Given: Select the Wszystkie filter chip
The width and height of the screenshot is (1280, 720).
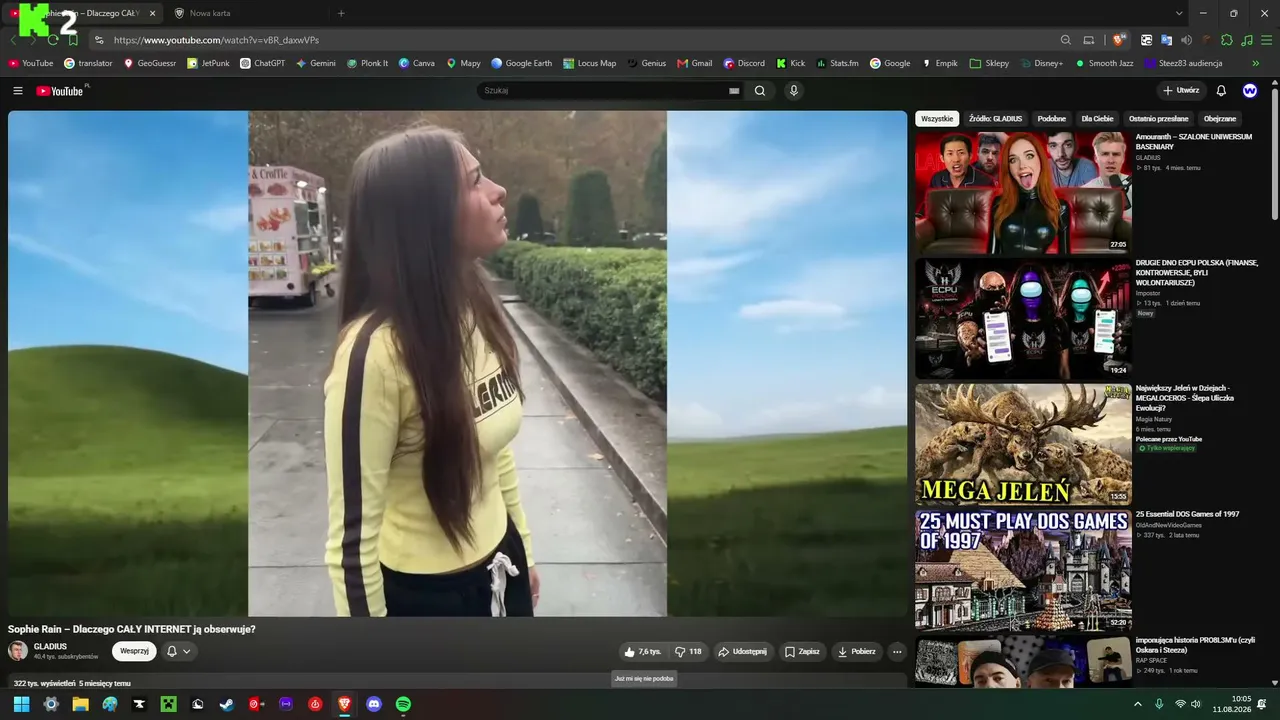Looking at the screenshot, I should [937, 119].
